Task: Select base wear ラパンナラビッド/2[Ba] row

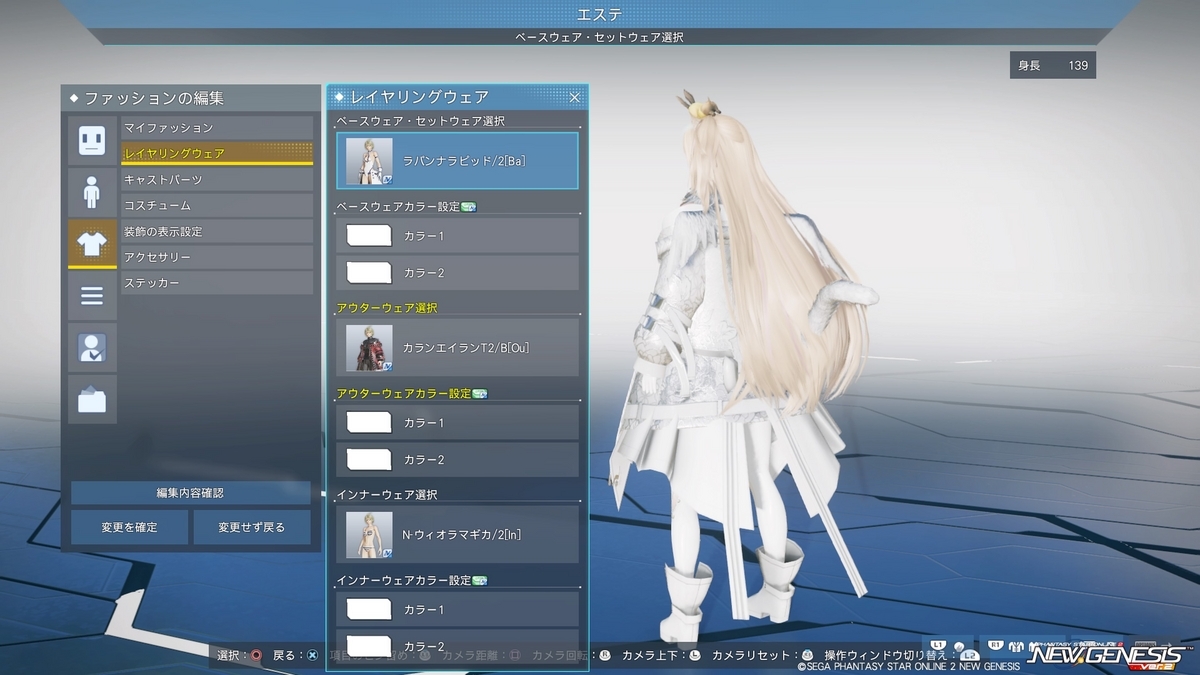Action: click(x=457, y=160)
